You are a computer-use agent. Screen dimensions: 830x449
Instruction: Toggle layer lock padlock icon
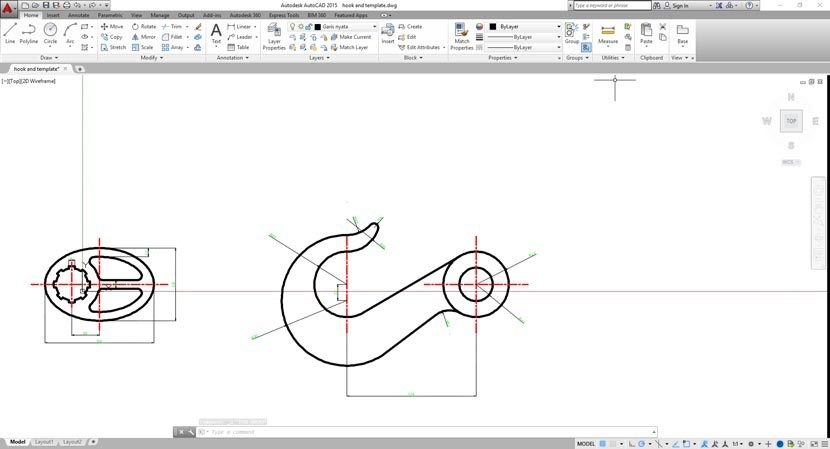(309, 26)
